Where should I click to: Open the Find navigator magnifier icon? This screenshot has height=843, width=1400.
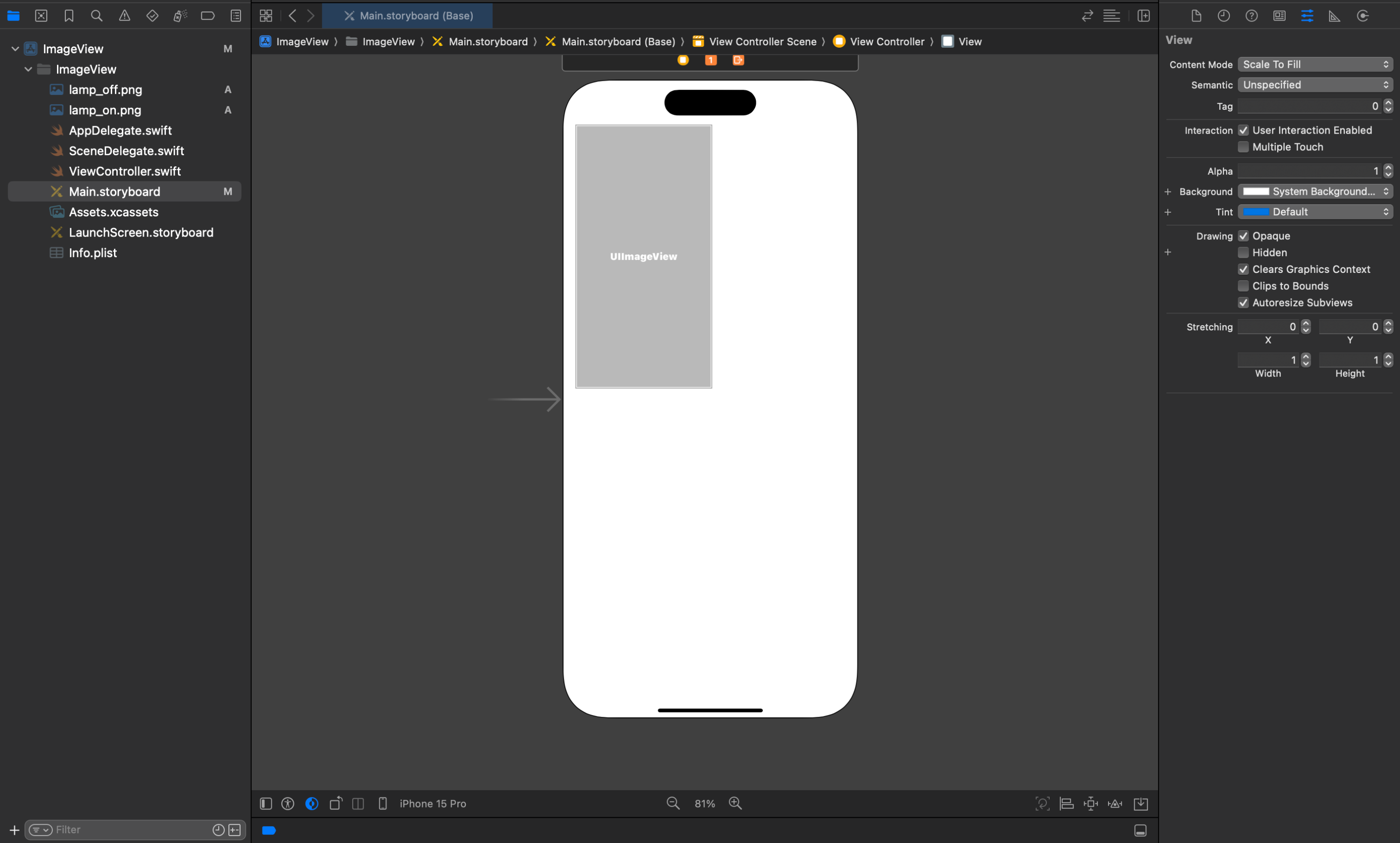point(97,16)
